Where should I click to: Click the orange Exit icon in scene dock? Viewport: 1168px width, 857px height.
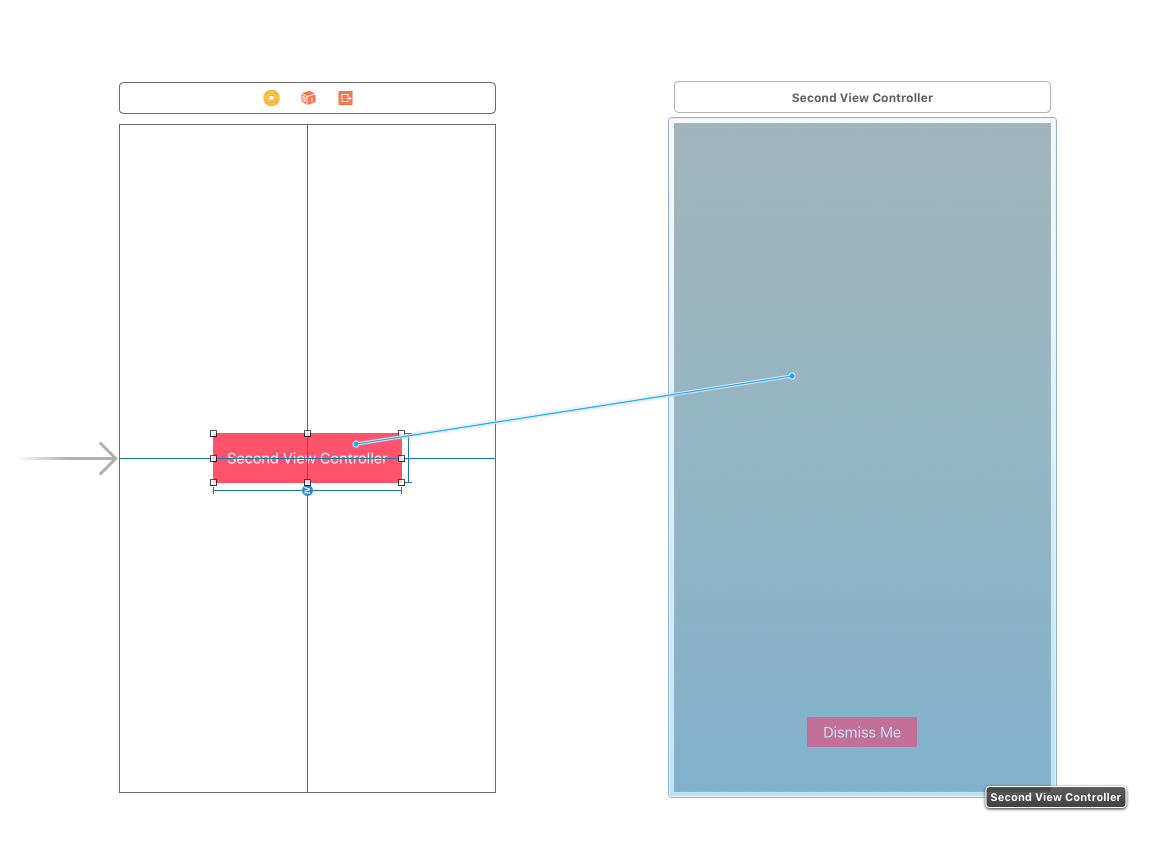coord(345,98)
